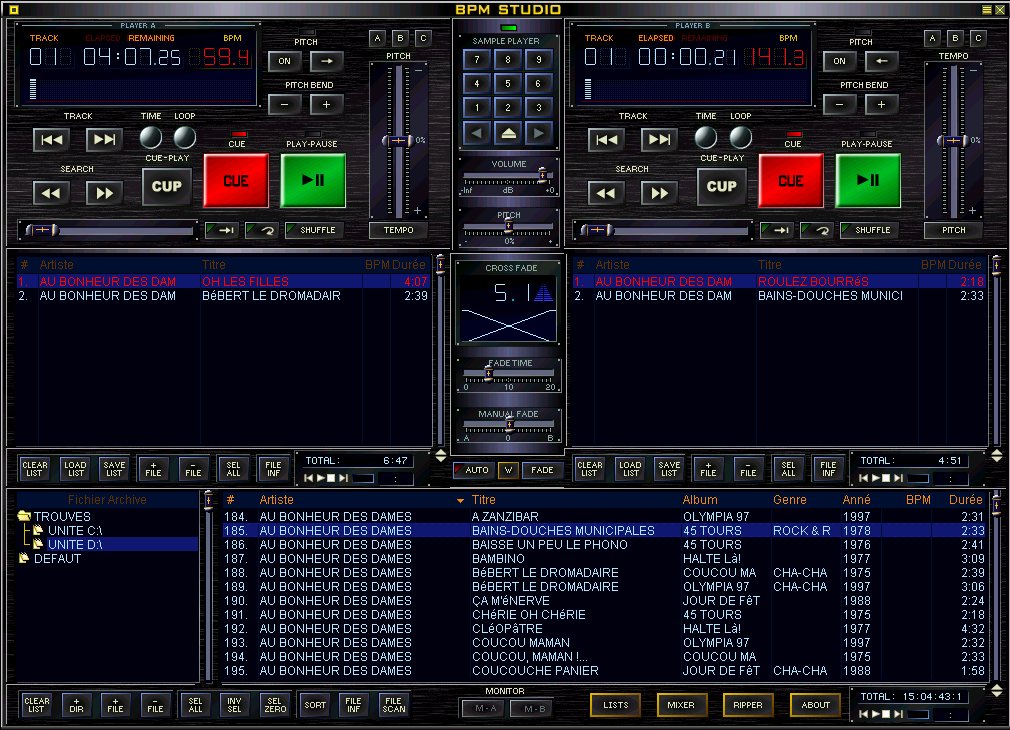The width and height of the screenshot is (1010, 730).
Task: Click Player A search fast-forward button
Action: point(104,193)
